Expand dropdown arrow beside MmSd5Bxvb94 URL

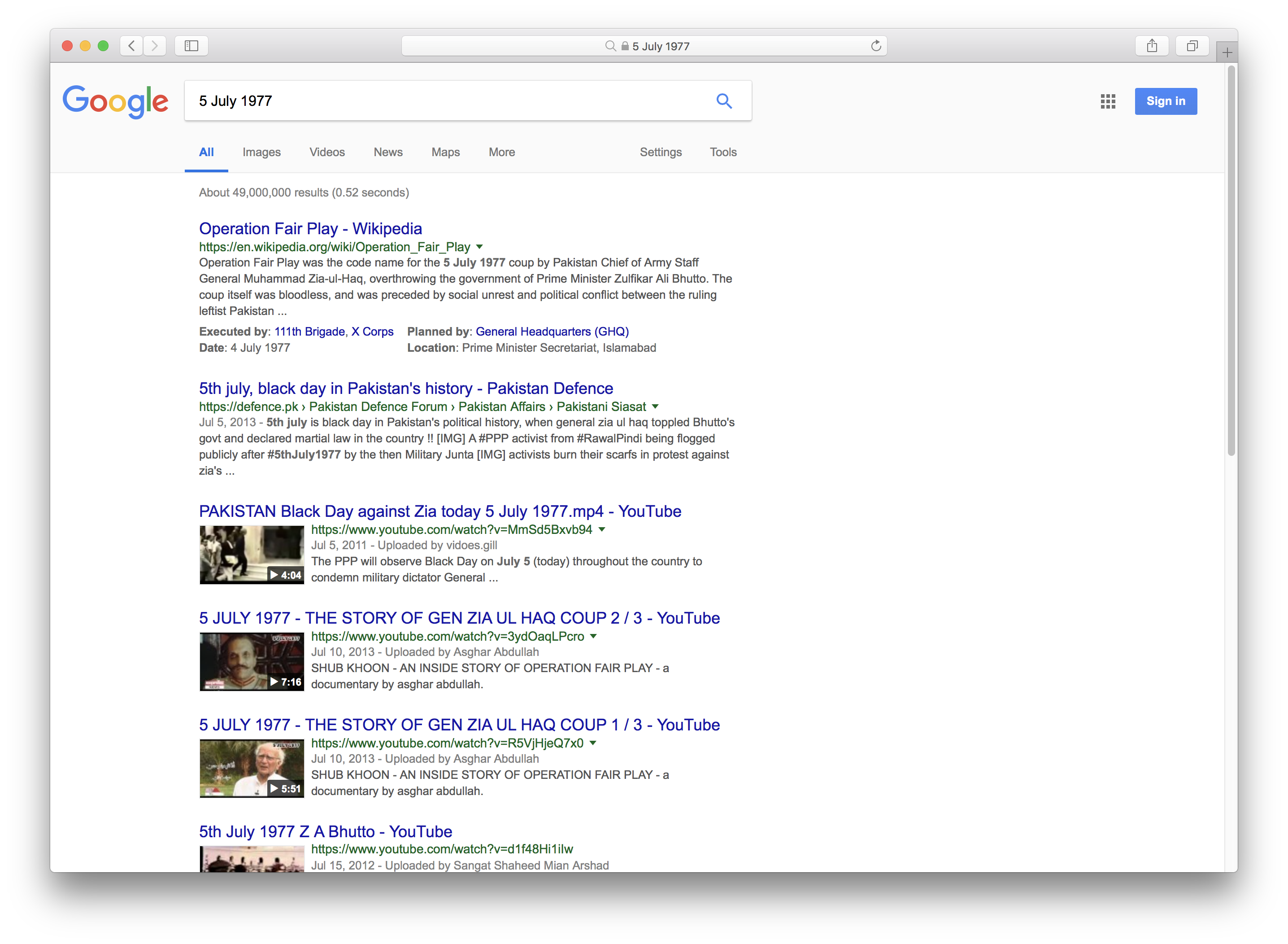(601, 530)
